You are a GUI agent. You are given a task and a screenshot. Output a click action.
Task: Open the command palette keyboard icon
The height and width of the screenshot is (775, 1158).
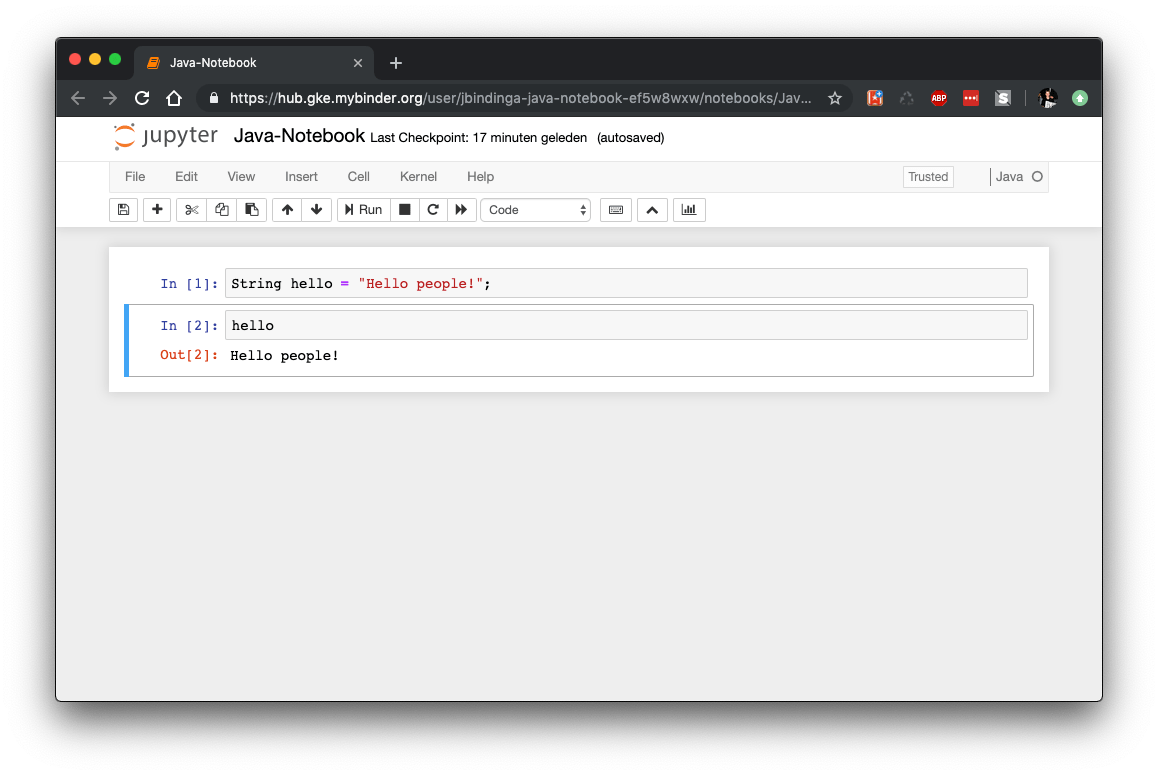tap(615, 209)
